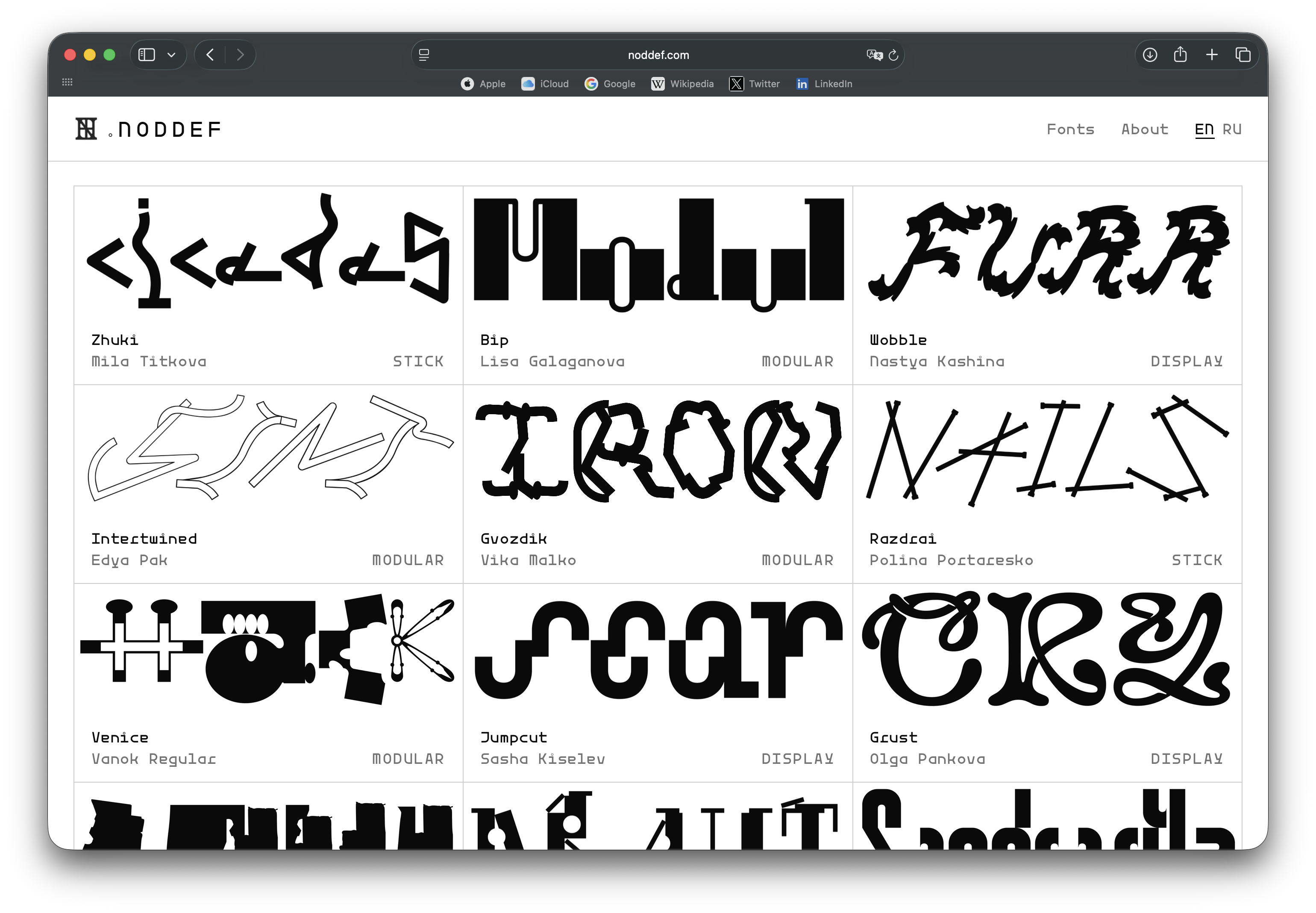Open the Jumpcut font preview image
The image size is (1316, 913).
point(658,650)
